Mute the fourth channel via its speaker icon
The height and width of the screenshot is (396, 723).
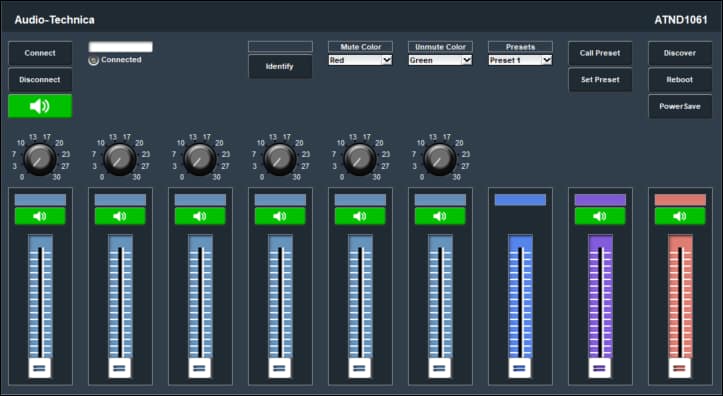click(280, 216)
